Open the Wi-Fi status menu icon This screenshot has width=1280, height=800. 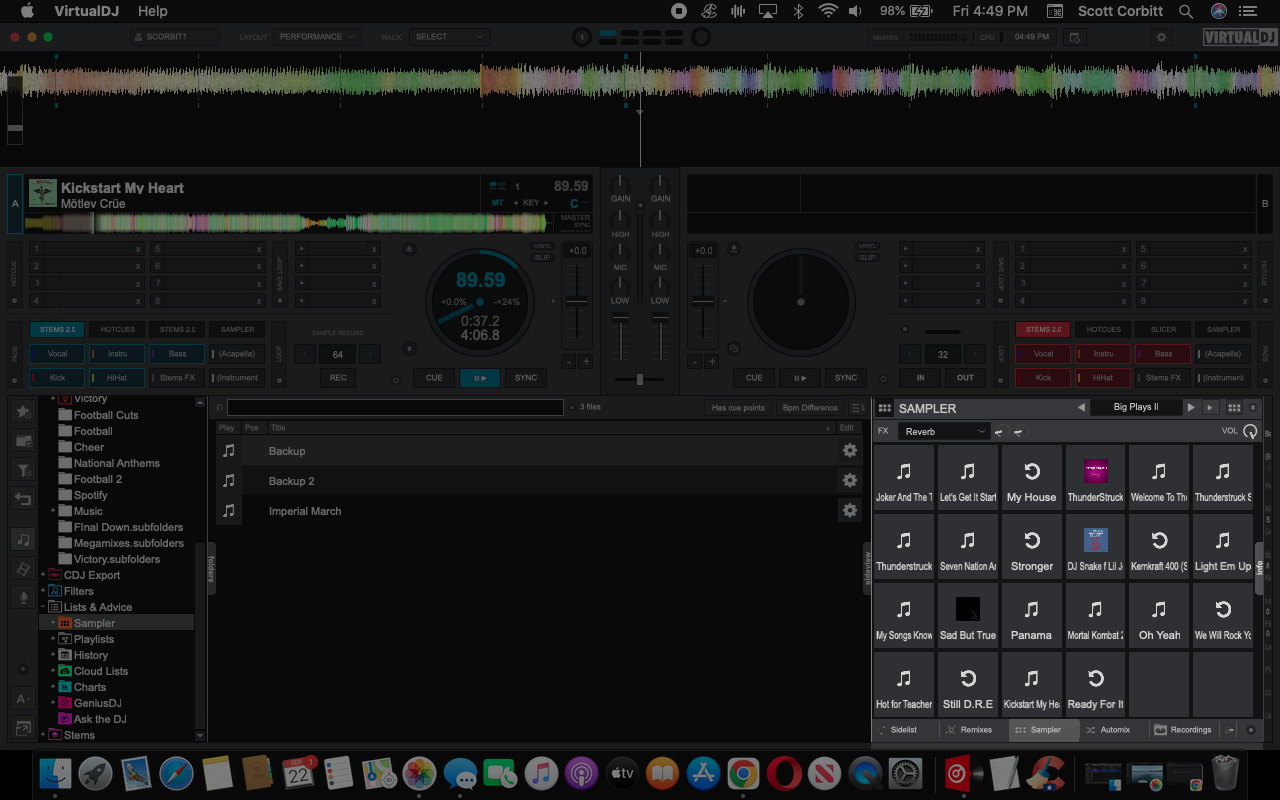click(828, 11)
